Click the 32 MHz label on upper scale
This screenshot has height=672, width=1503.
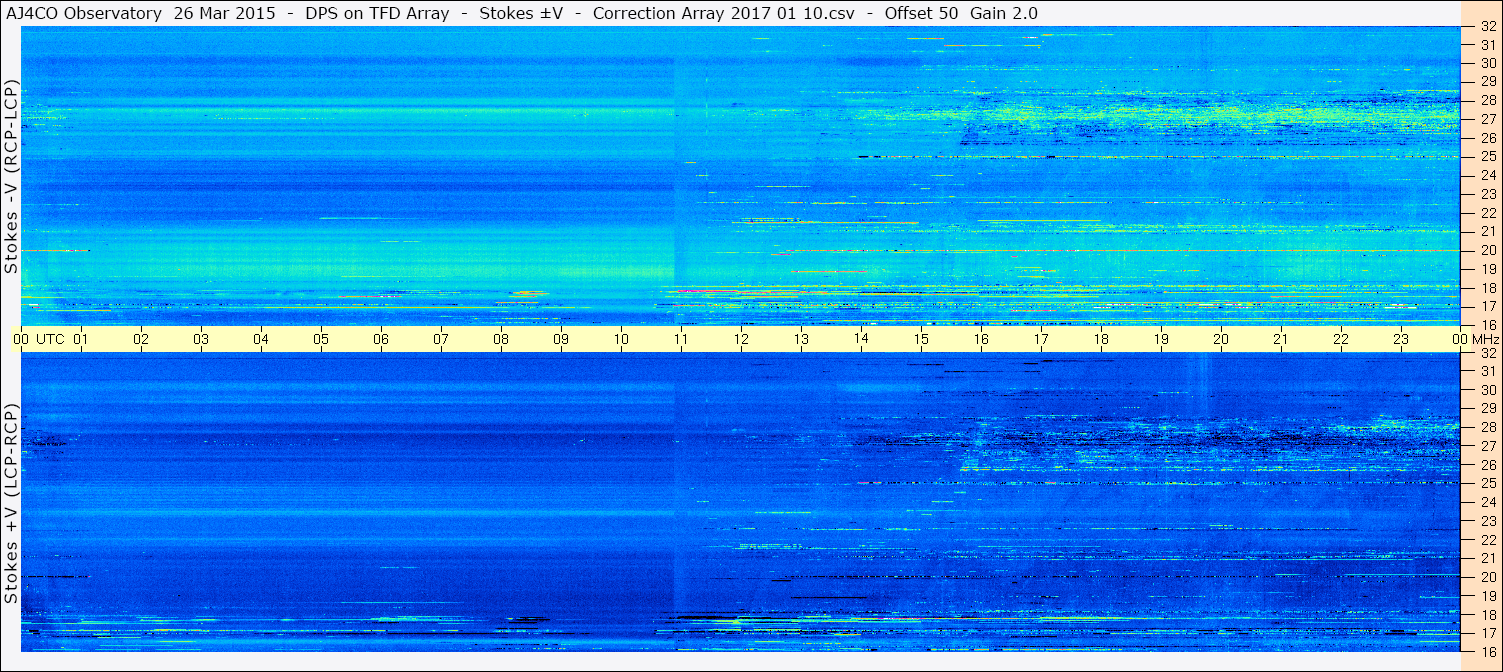1487,26
